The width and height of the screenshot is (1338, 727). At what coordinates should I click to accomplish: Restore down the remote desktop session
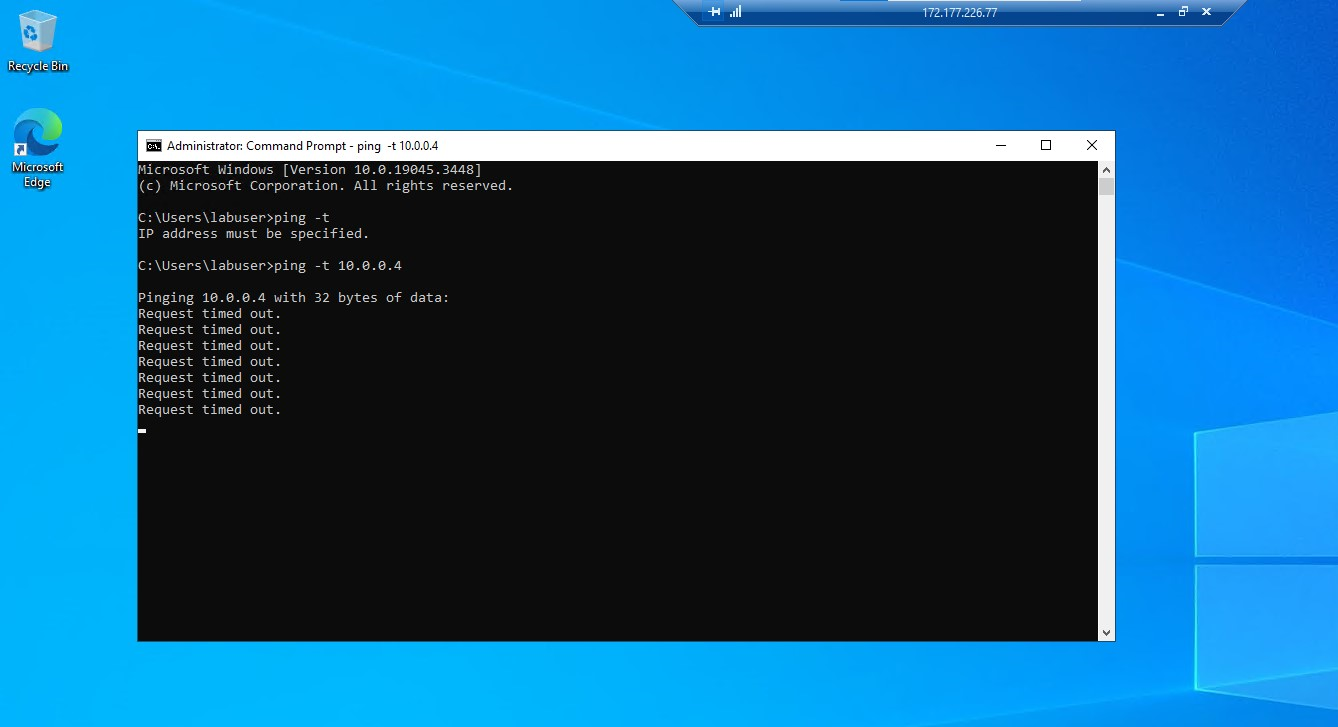1183,12
